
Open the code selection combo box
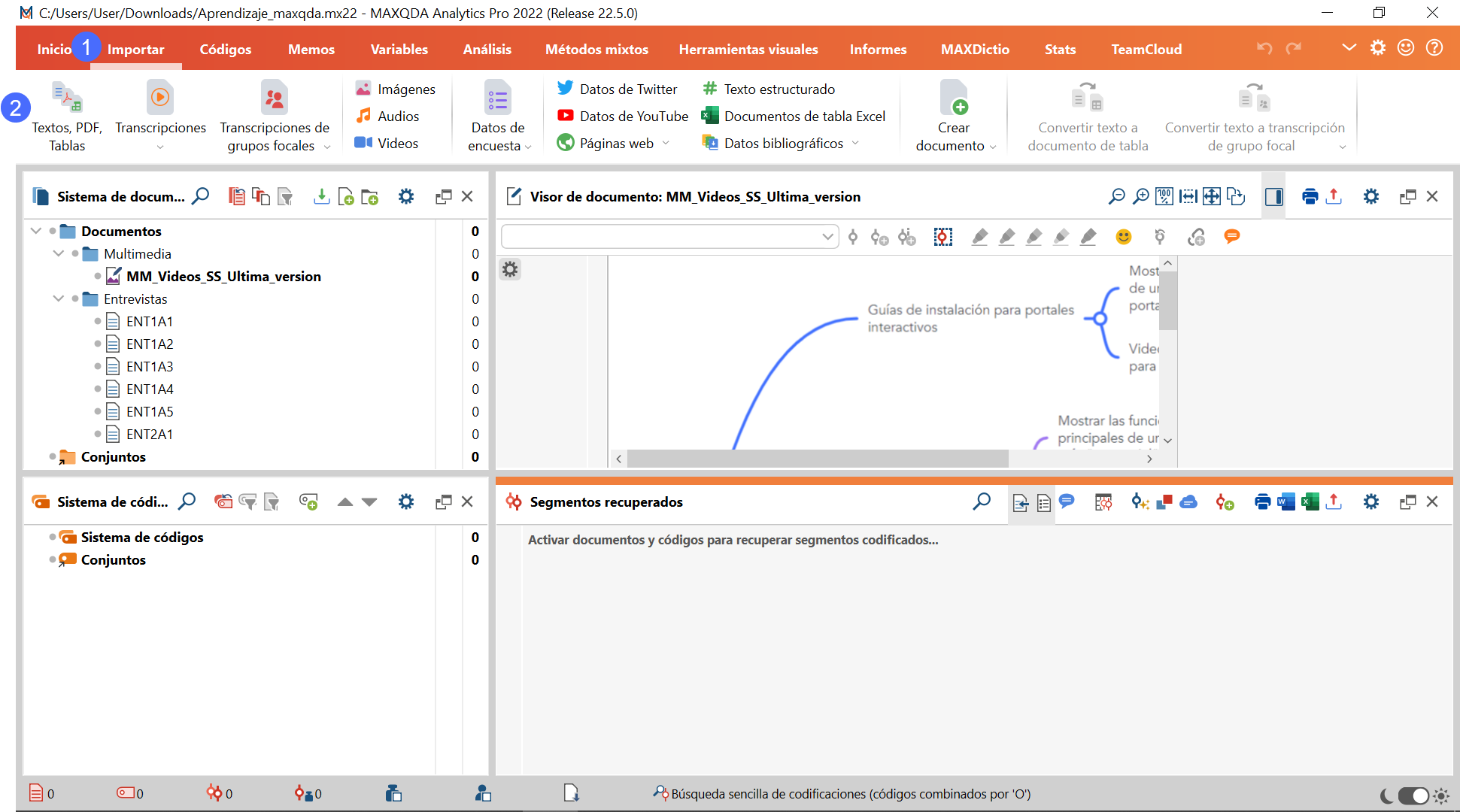click(669, 237)
